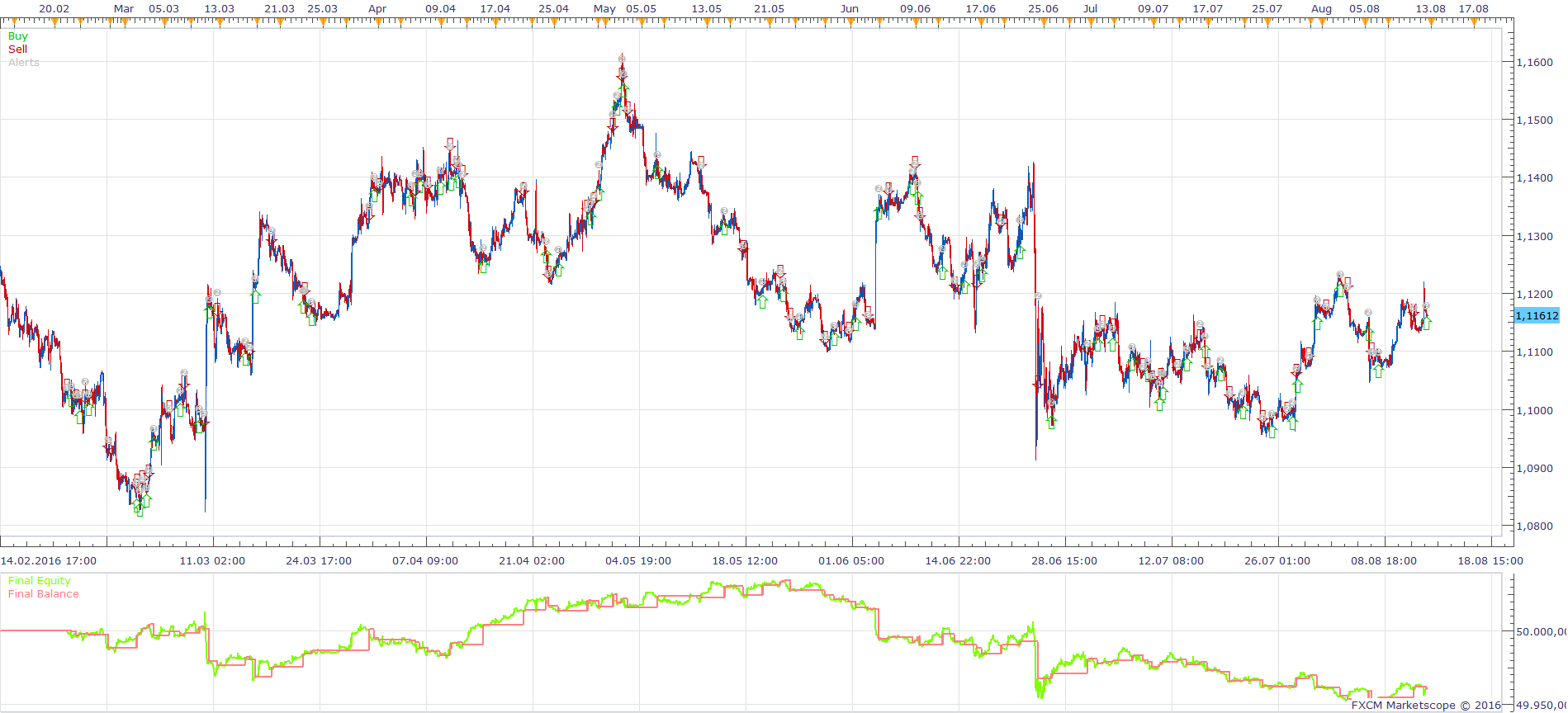Screen dimensions: 1568x713
Task: Click the 08.08 18:00 time label
Action: [x=1384, y=561]
